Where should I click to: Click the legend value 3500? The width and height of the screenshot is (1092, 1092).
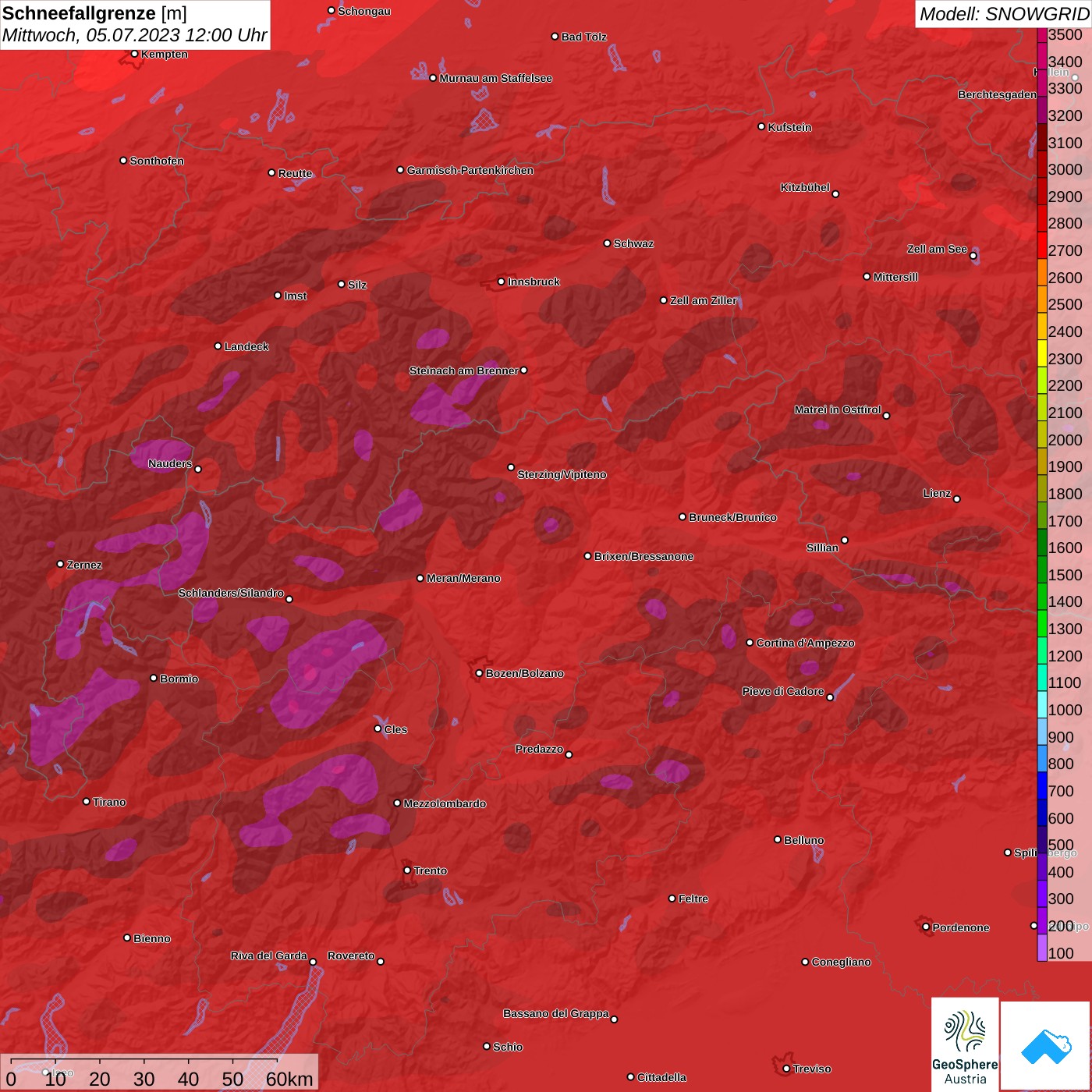[x=1065, y=35]
